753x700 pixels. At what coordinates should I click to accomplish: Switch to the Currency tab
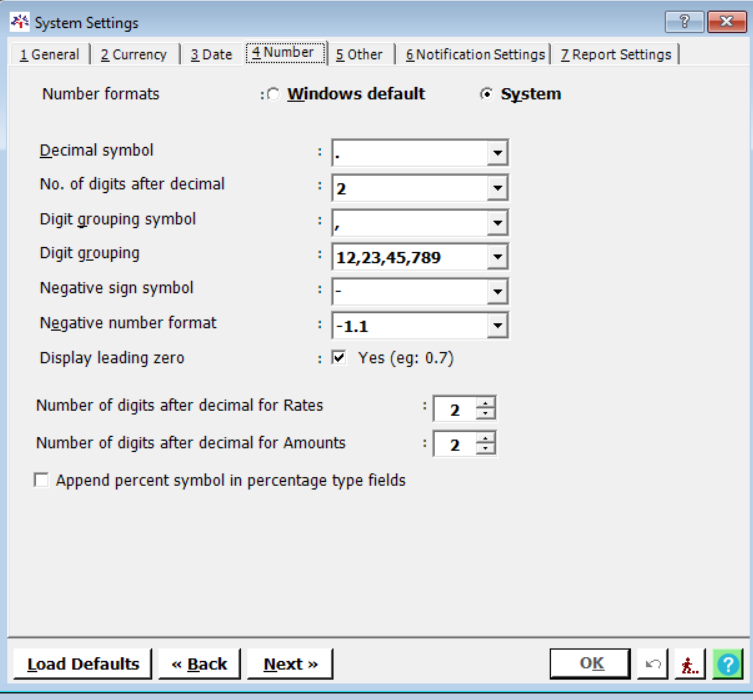pos(134,55)
